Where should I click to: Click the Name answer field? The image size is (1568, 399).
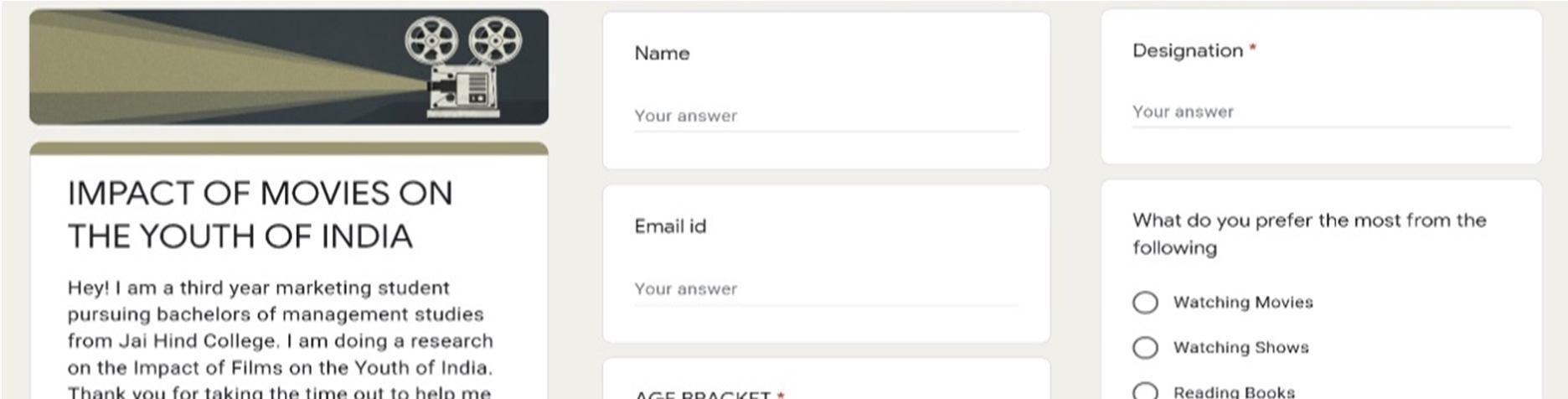(x=826, y=117)
